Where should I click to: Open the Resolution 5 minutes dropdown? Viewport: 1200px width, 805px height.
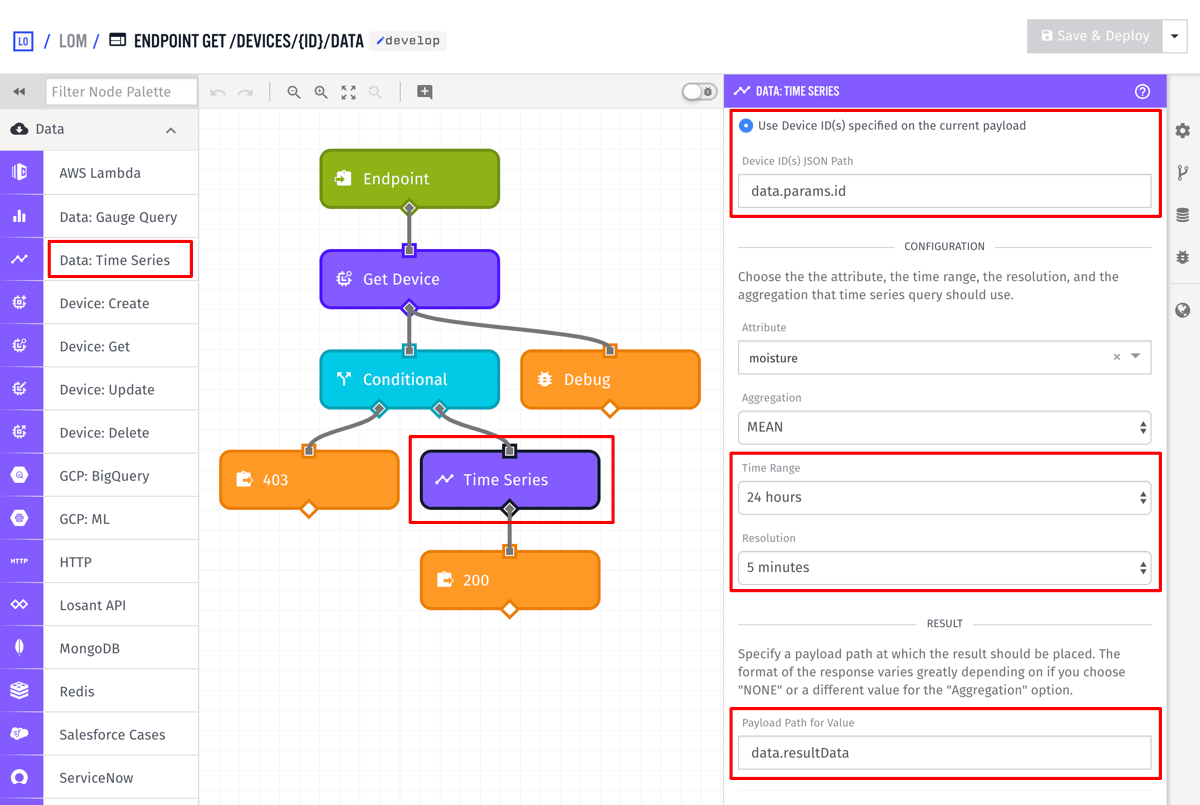click(944, 567)
